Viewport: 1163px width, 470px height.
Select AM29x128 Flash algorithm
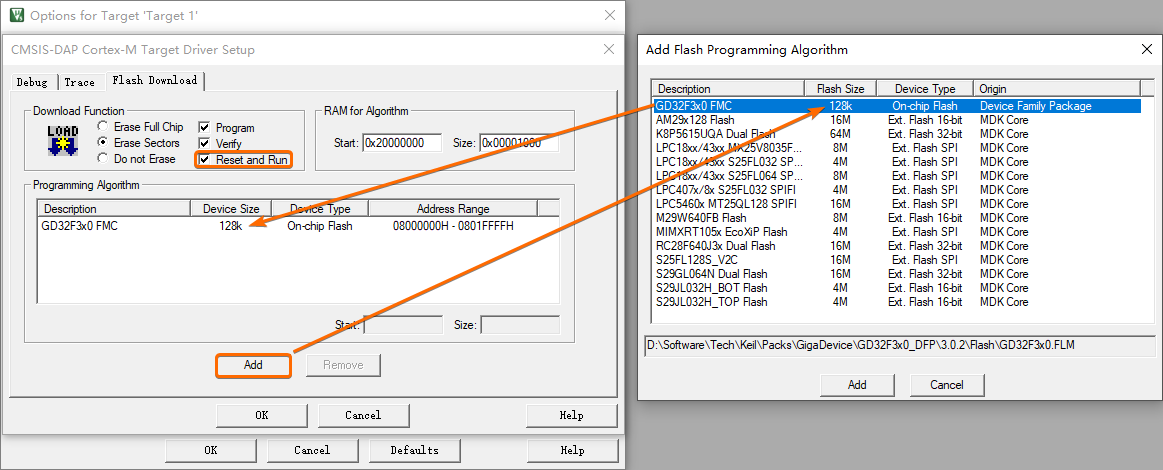(897, 120)
